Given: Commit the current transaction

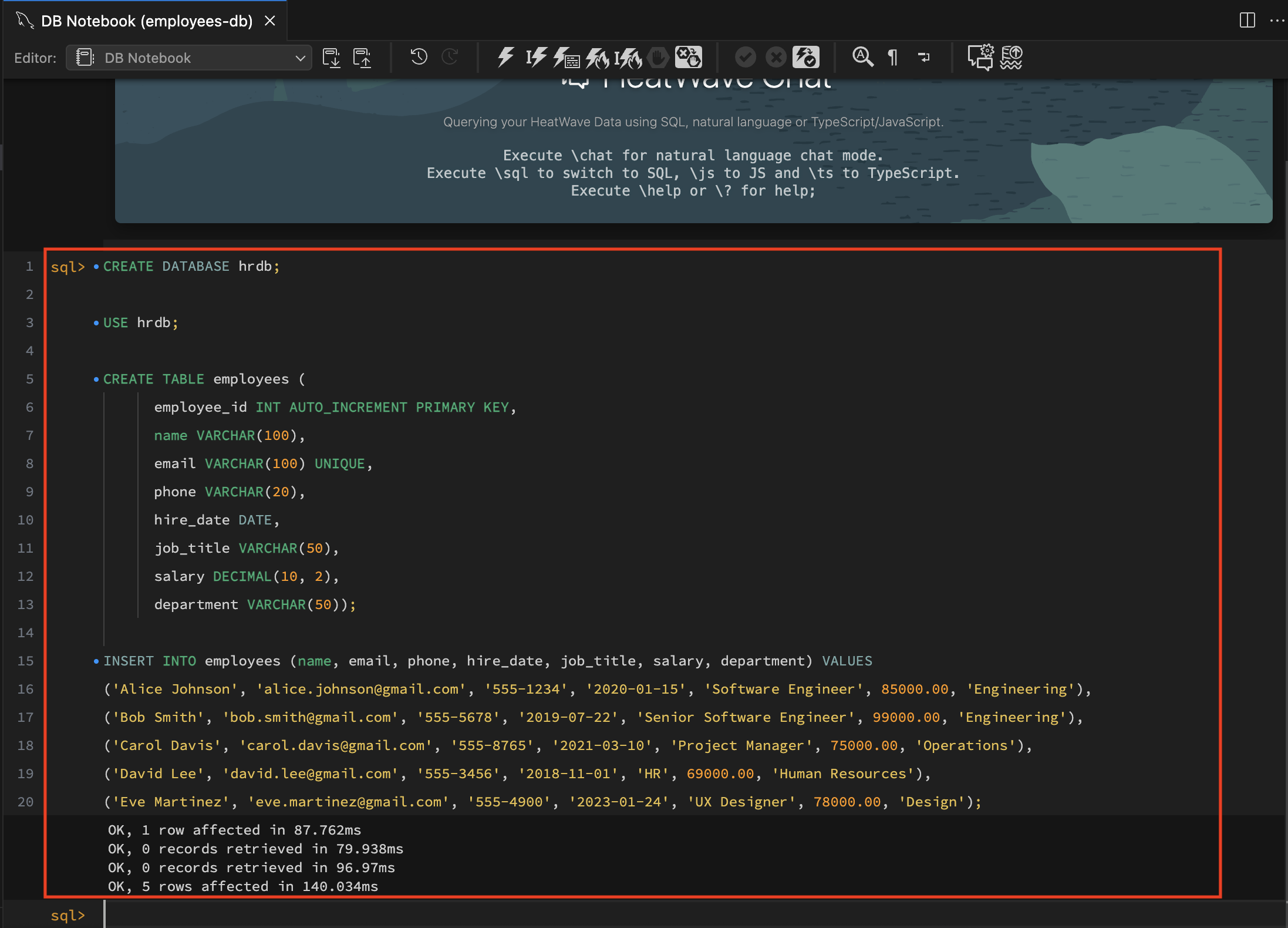Looking at the screenshot, I should [745, 58].
